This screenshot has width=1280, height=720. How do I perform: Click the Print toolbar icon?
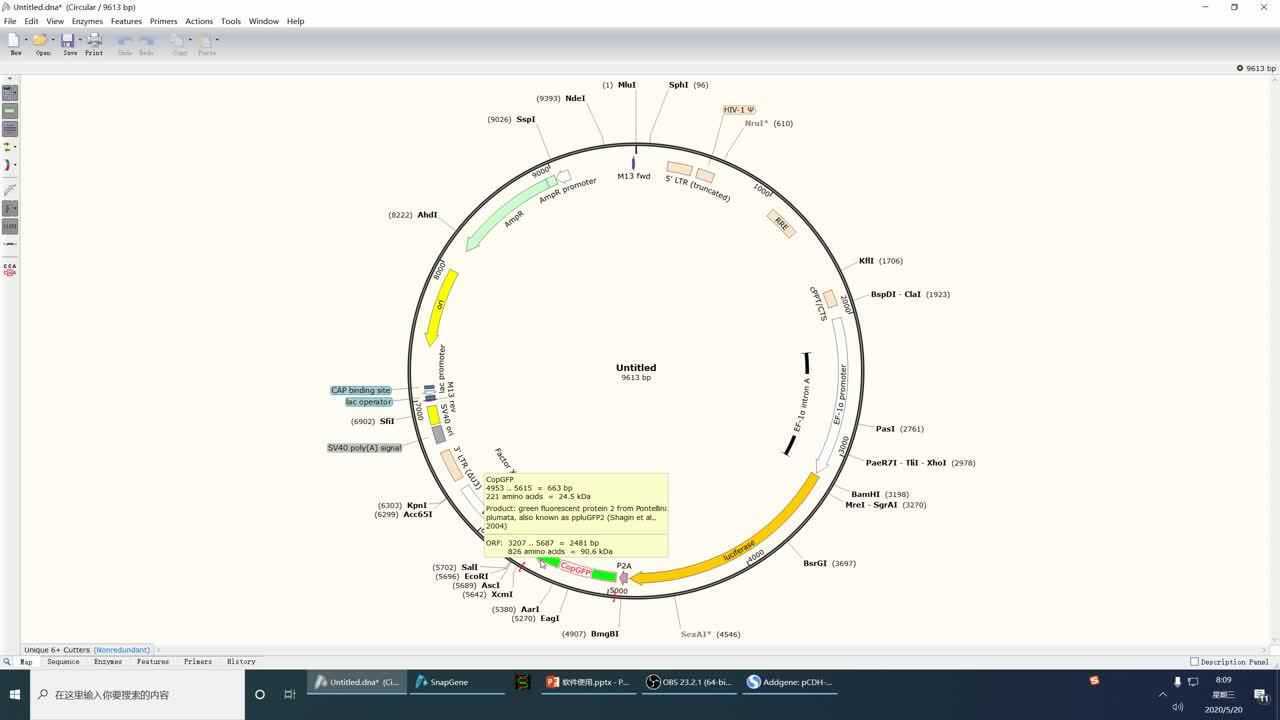(x=94, y=42)
